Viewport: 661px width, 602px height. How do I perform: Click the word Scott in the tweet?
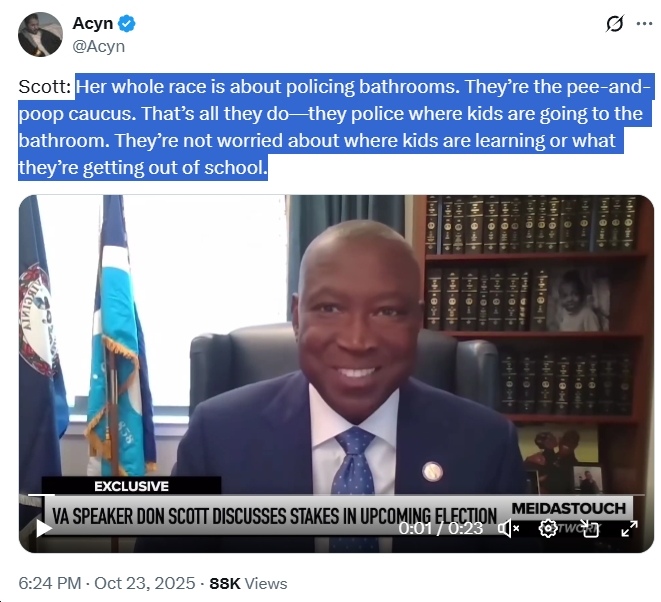tap(44, 86)
